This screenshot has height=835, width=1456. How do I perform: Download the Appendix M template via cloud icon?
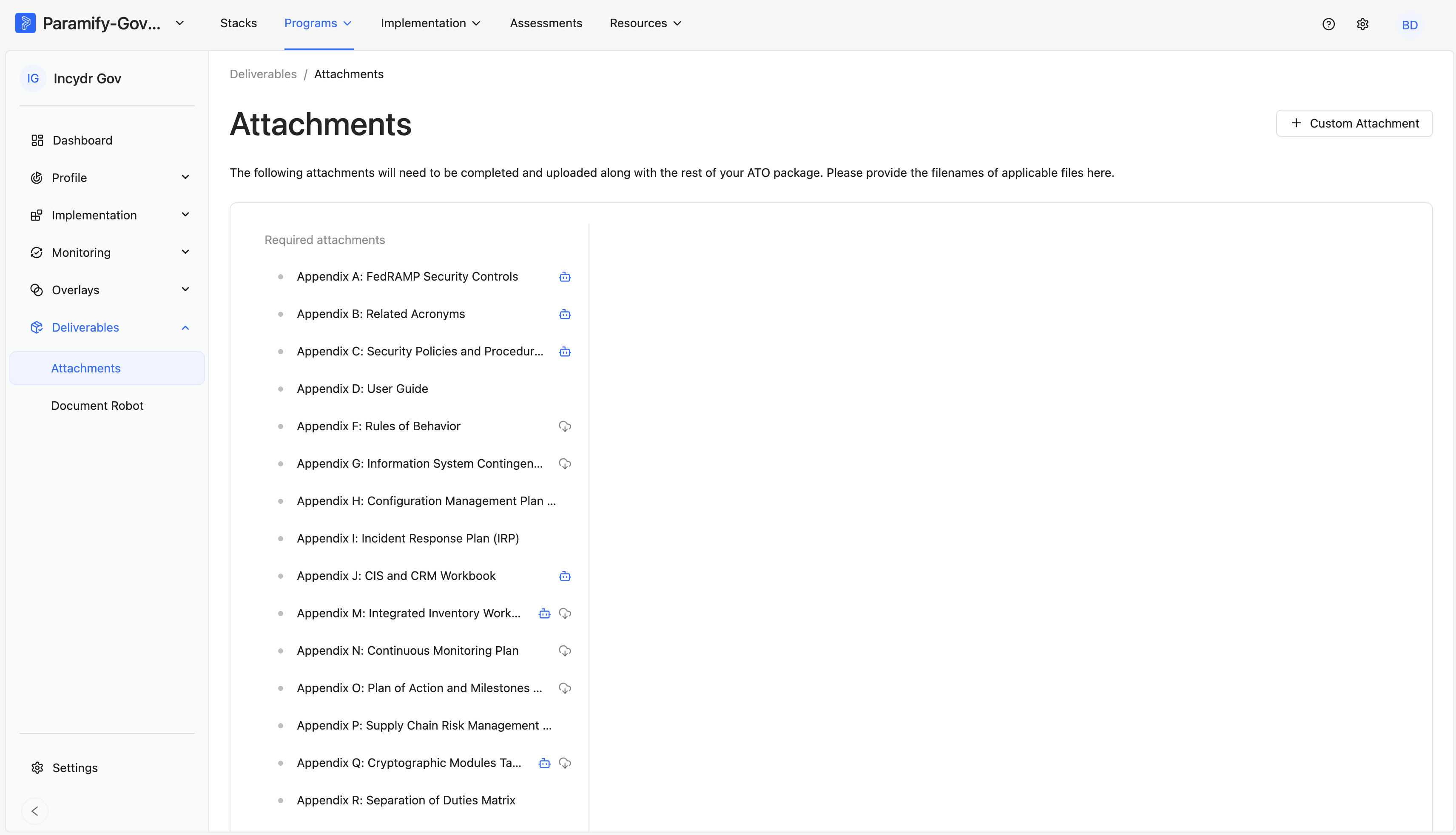pos(565,613)
